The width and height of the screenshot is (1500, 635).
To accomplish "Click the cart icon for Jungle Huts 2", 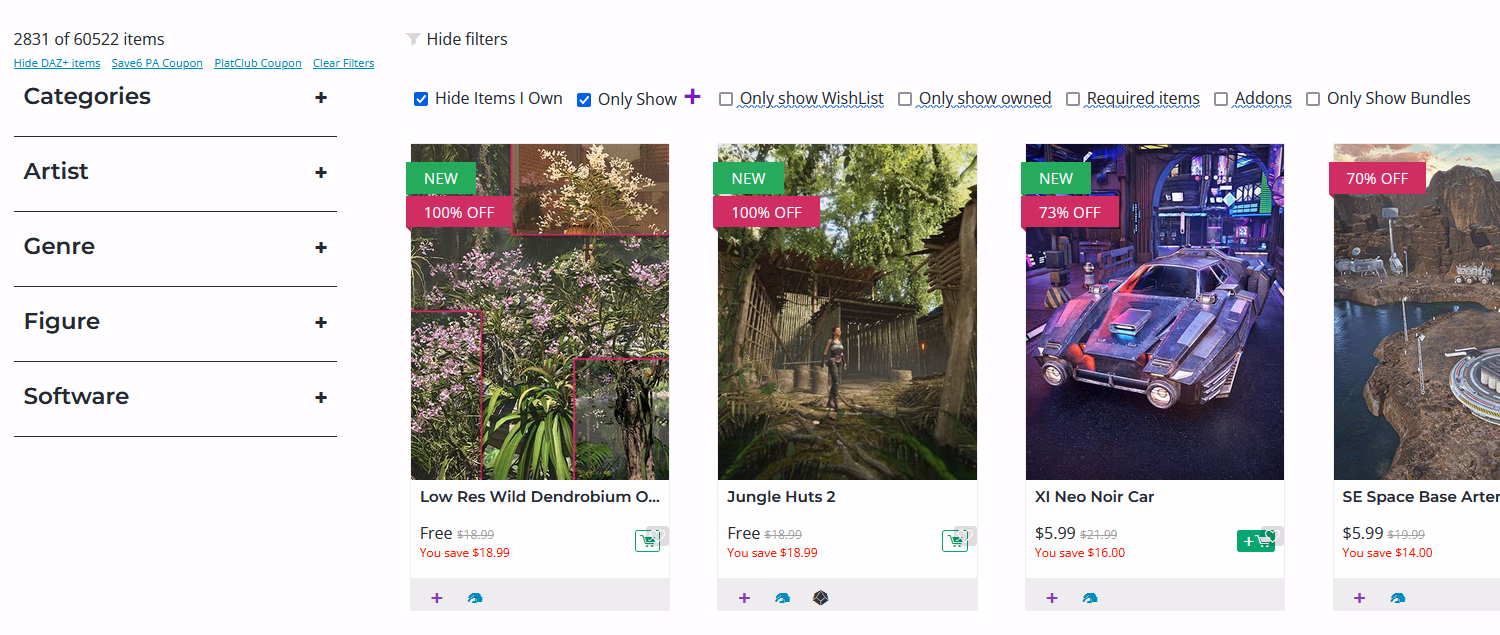I will click(954, 541).
